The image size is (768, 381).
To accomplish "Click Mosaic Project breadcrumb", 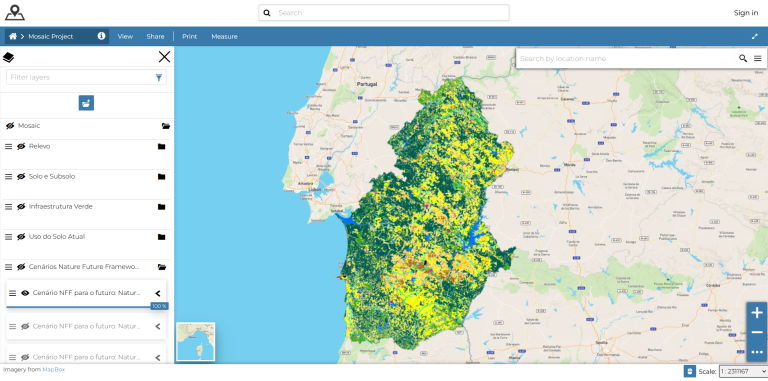I will pyautogui.click(x=50, y=36).
